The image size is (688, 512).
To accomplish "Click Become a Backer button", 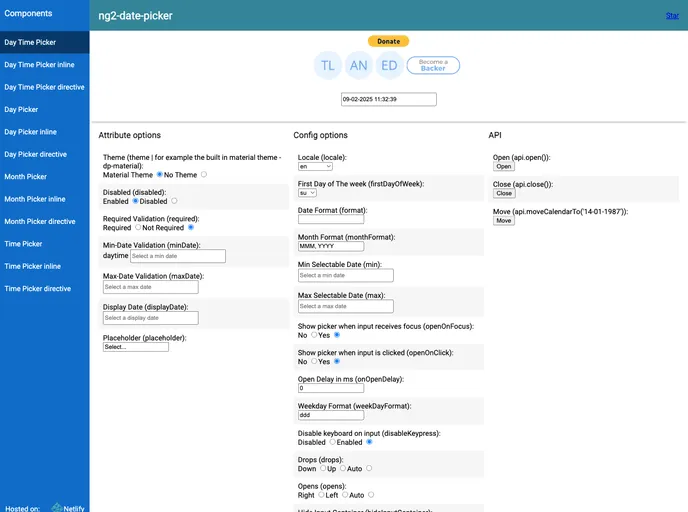I will 433,65.
